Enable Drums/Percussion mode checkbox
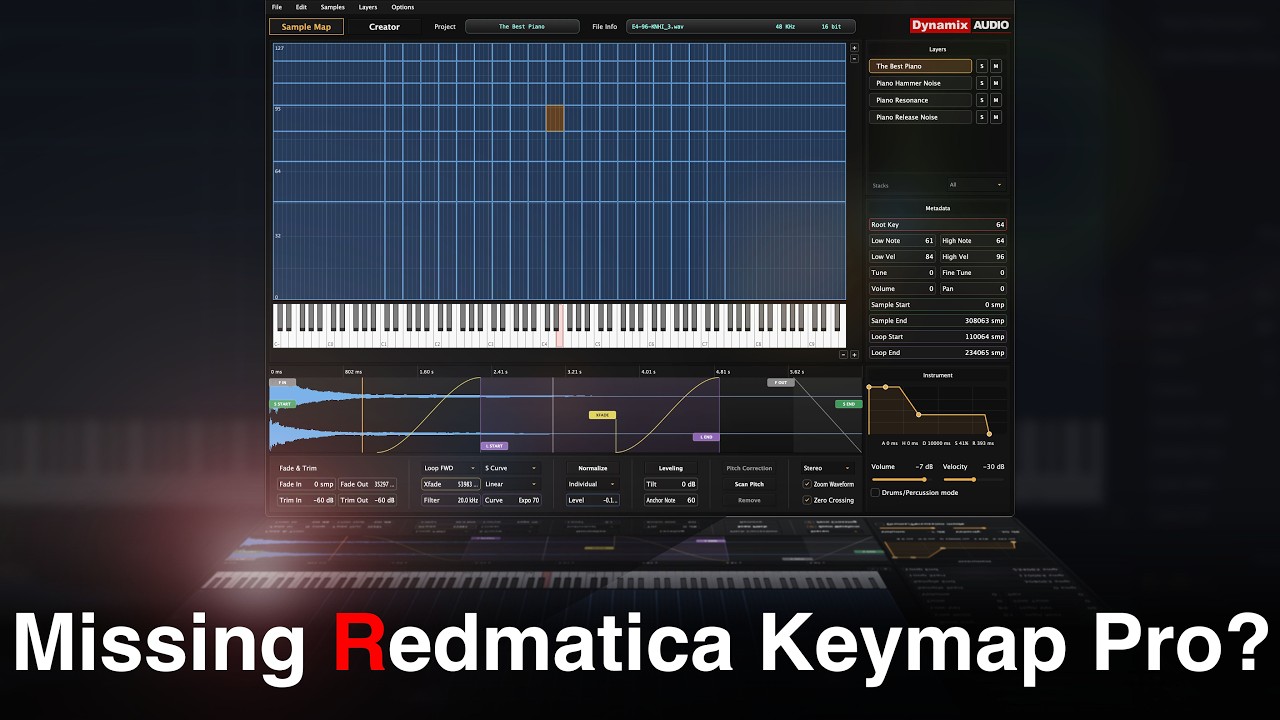The width and height of the screenshot is (1280, 720). [x=875, y=493]
